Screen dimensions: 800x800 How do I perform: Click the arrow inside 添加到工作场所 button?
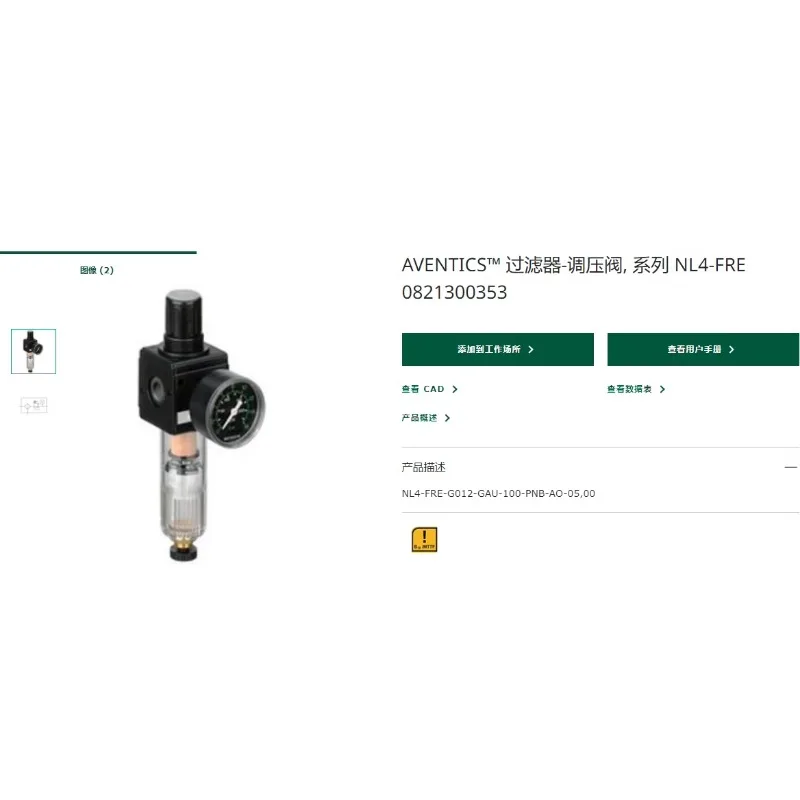(x=531, y=349)
